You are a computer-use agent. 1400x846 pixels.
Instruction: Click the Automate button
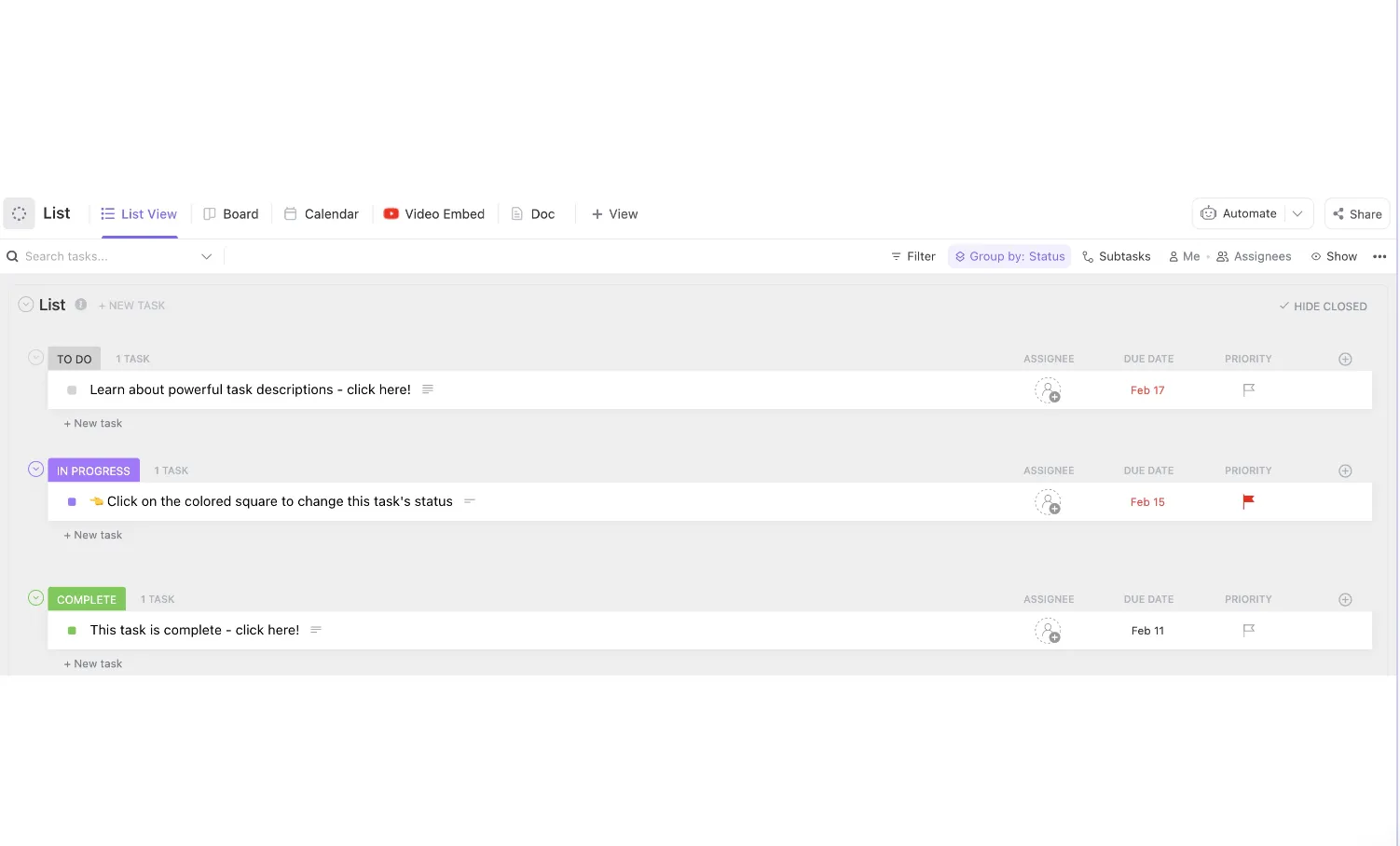pos(1239,213)
